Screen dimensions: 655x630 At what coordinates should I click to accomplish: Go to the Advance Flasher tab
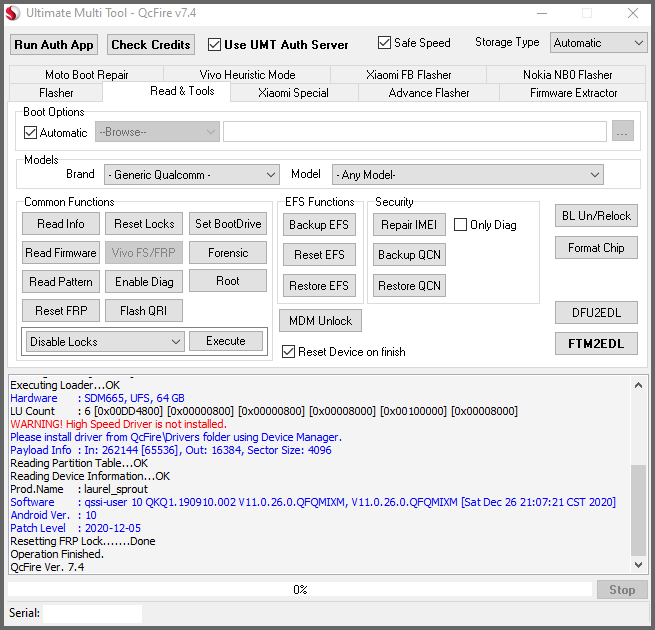429,92
